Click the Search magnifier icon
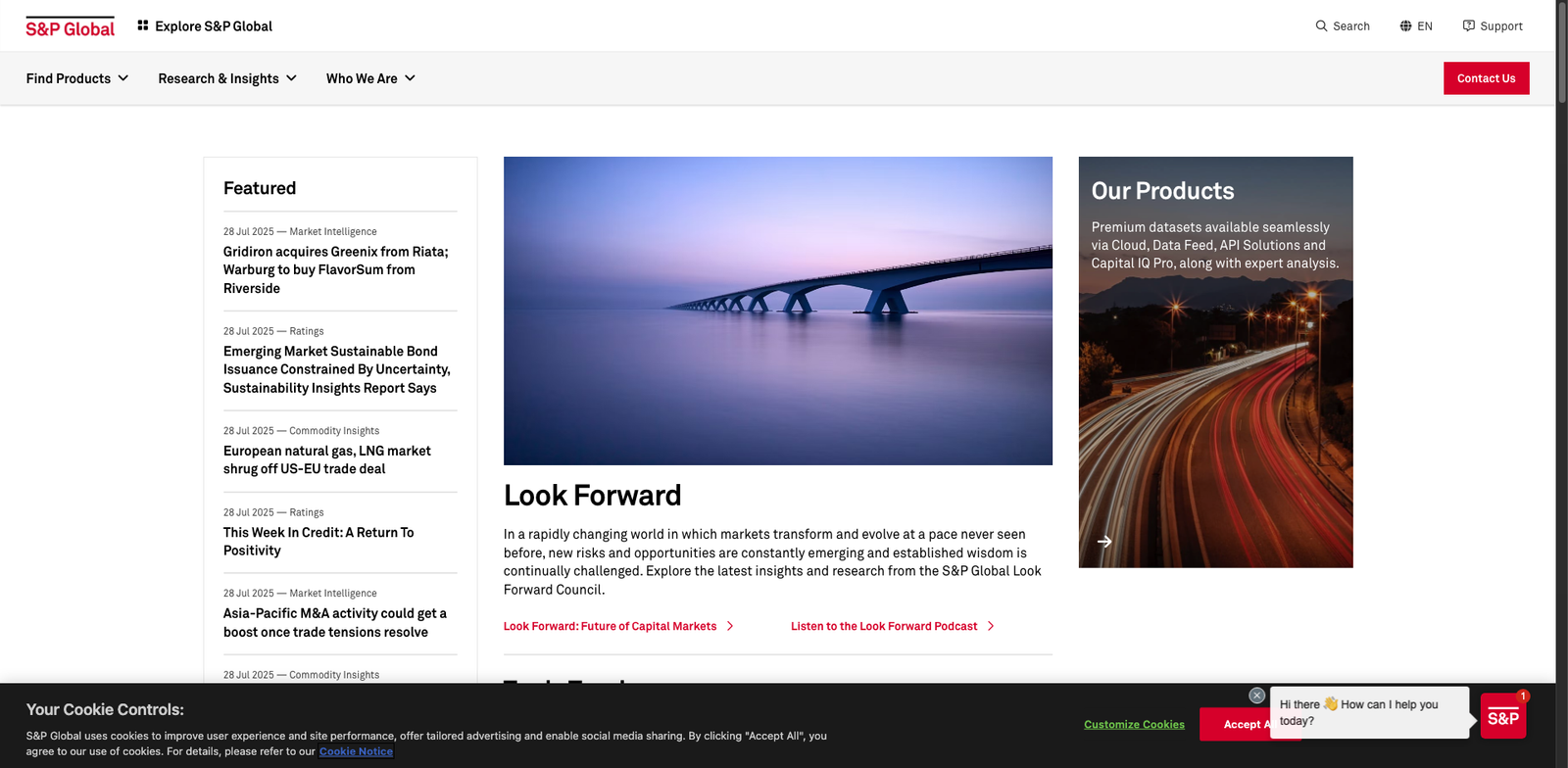 click(1321, 26)
